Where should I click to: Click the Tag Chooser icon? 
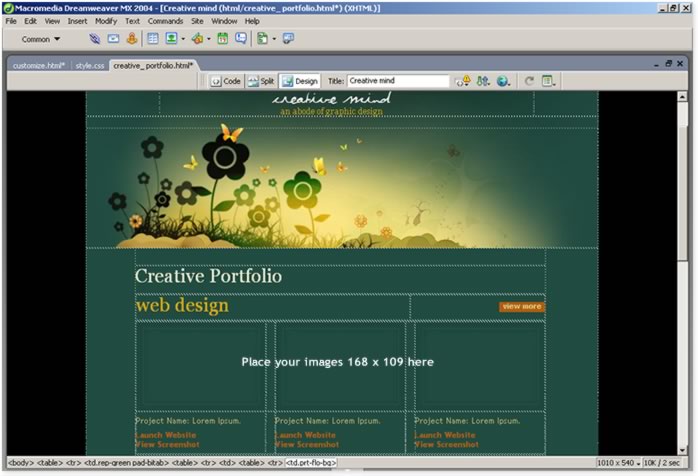[x=288, y=39]
